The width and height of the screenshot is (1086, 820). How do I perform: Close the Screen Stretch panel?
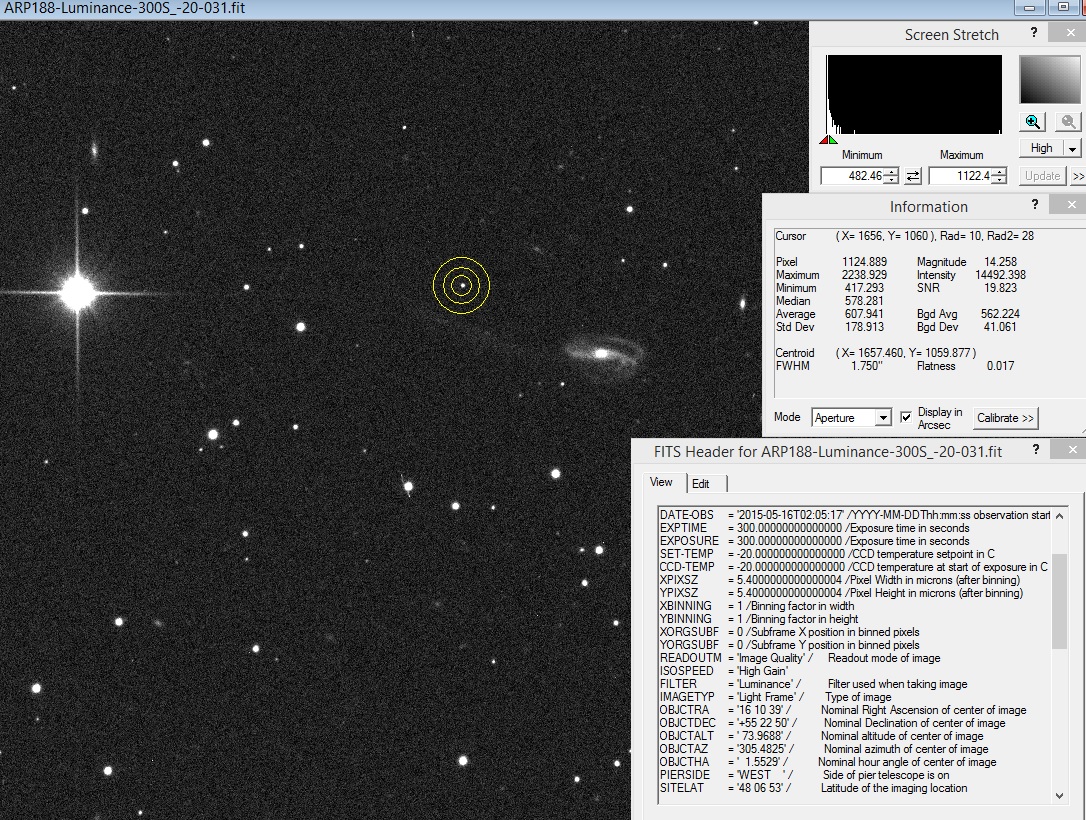click(1070, 33)
